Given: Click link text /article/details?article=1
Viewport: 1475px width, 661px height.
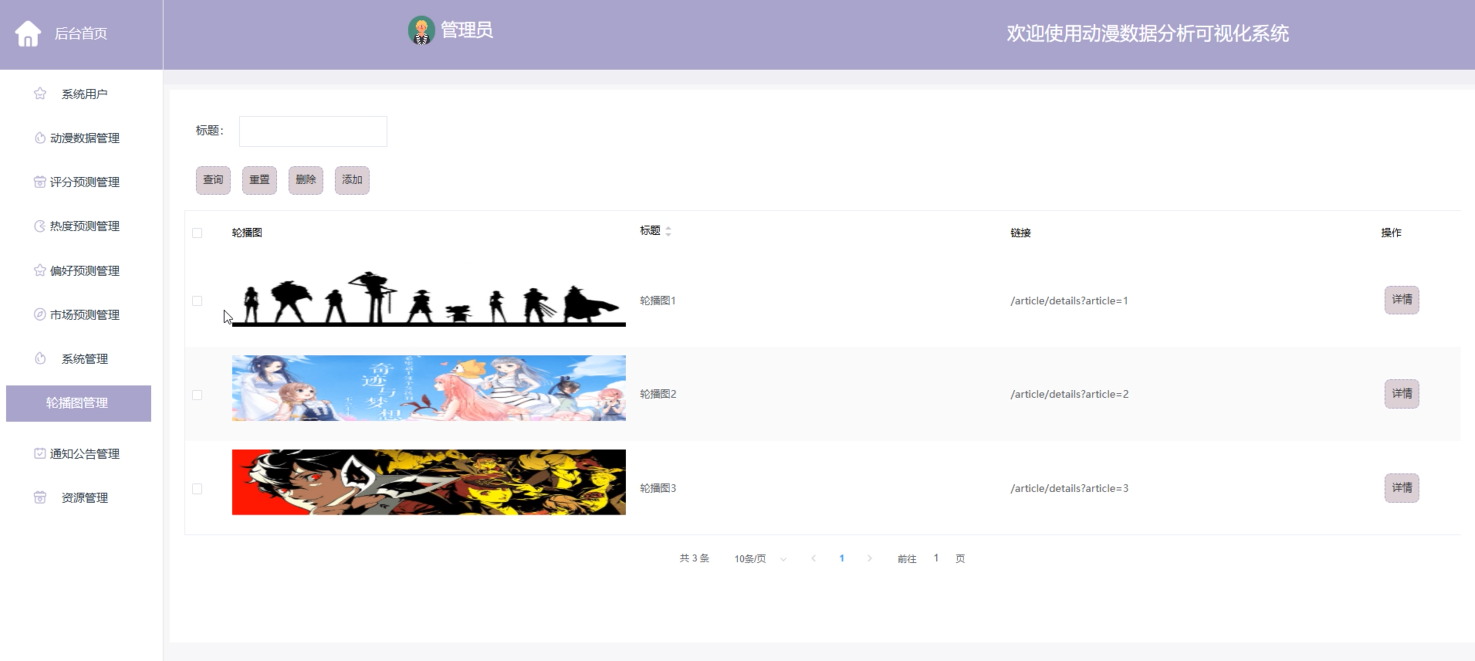Looking at the screenshot, I should coord(1069,301).
